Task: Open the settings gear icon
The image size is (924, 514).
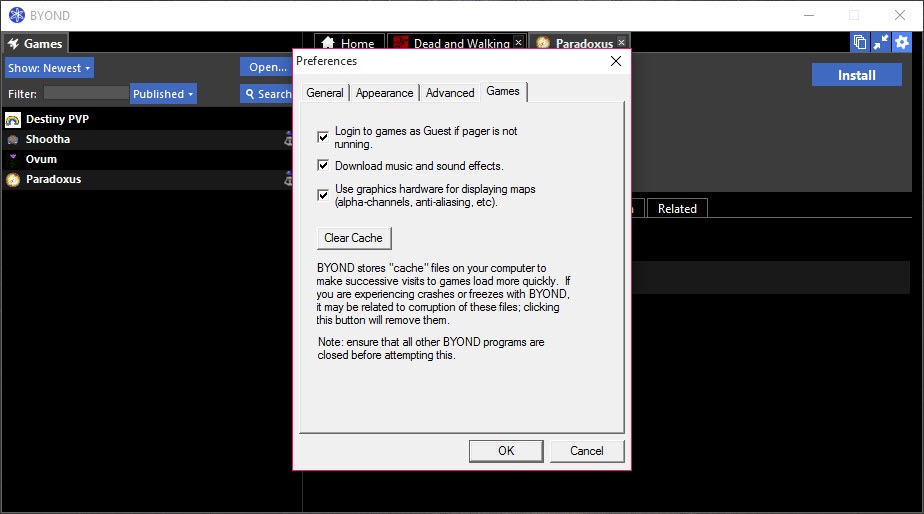Action: (902, 42)
